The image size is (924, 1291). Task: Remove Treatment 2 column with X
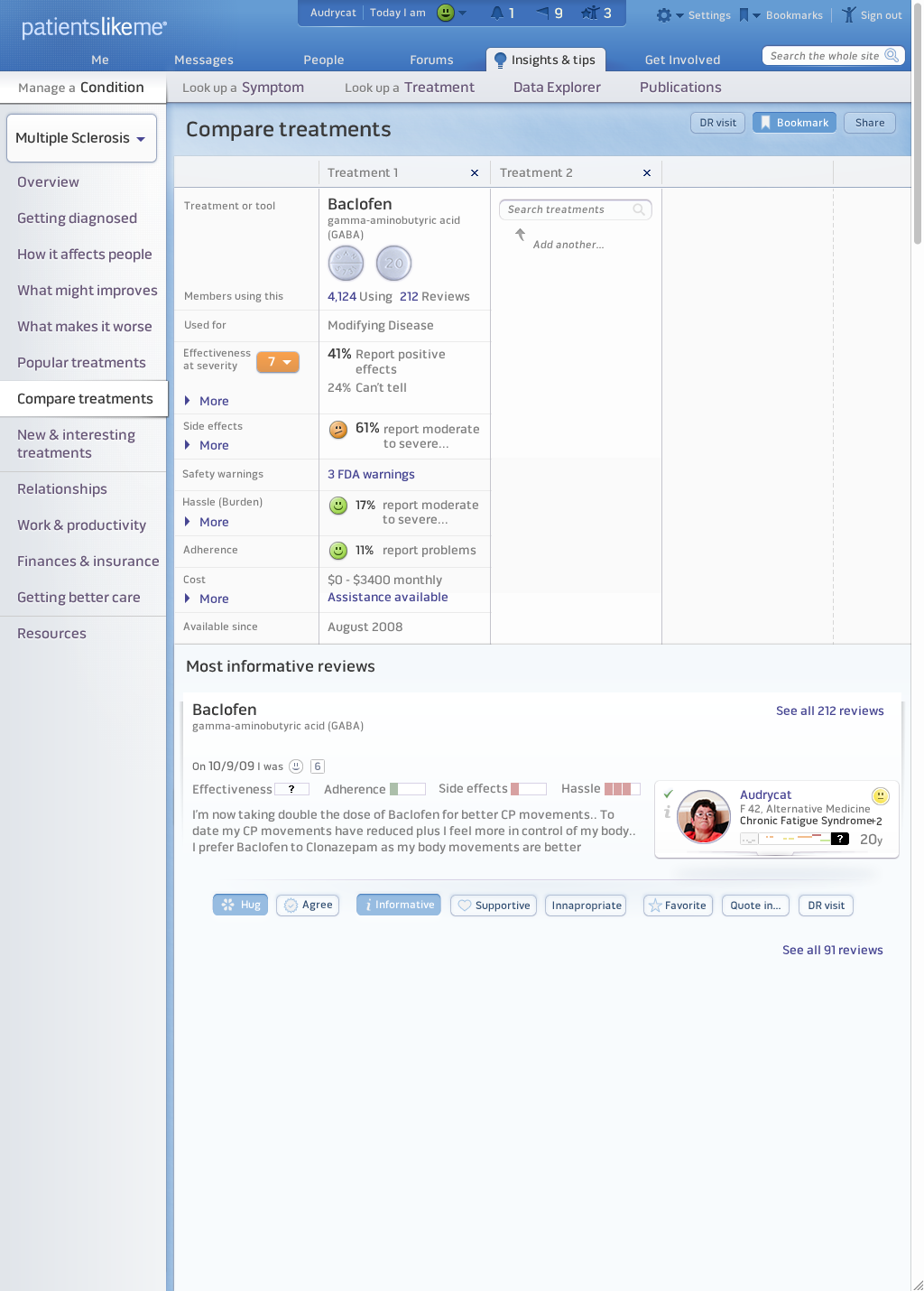coord(647,172)
